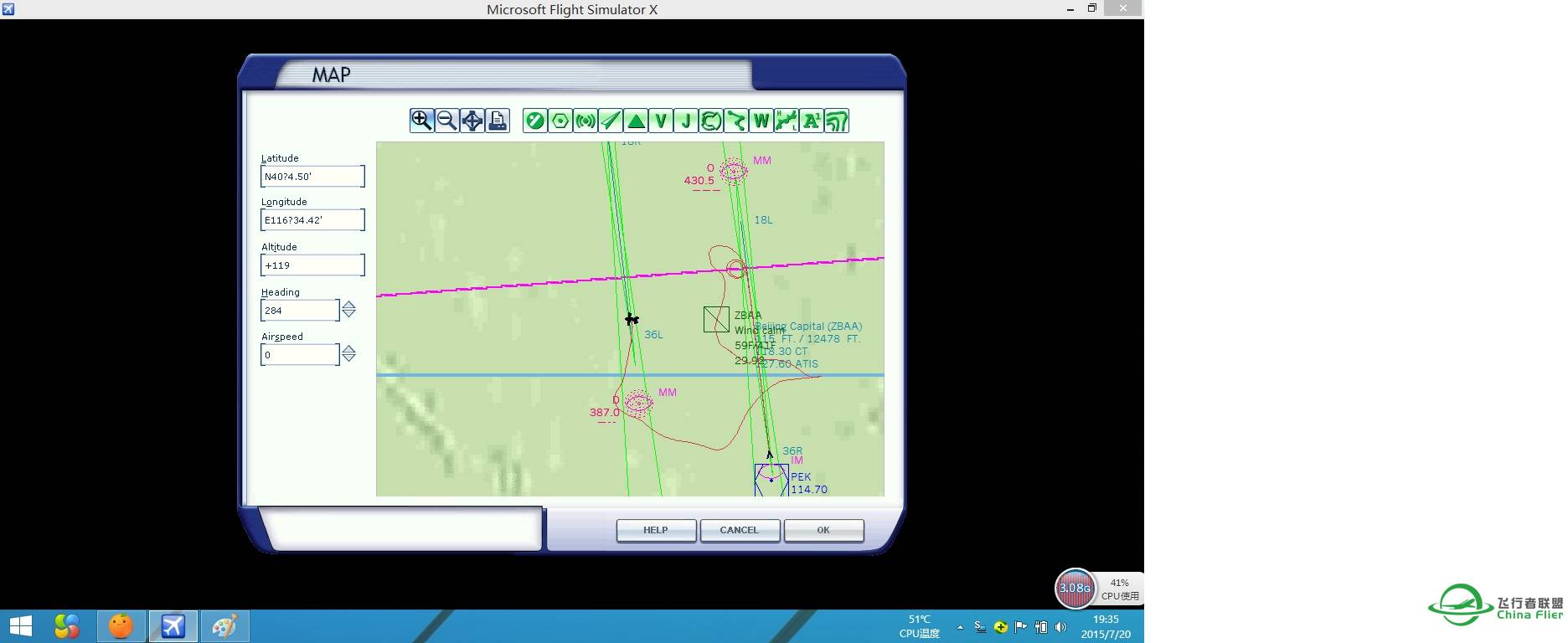Toggle the flight path layer icon
Screen dimensions: 1568x643
[735, 121]
